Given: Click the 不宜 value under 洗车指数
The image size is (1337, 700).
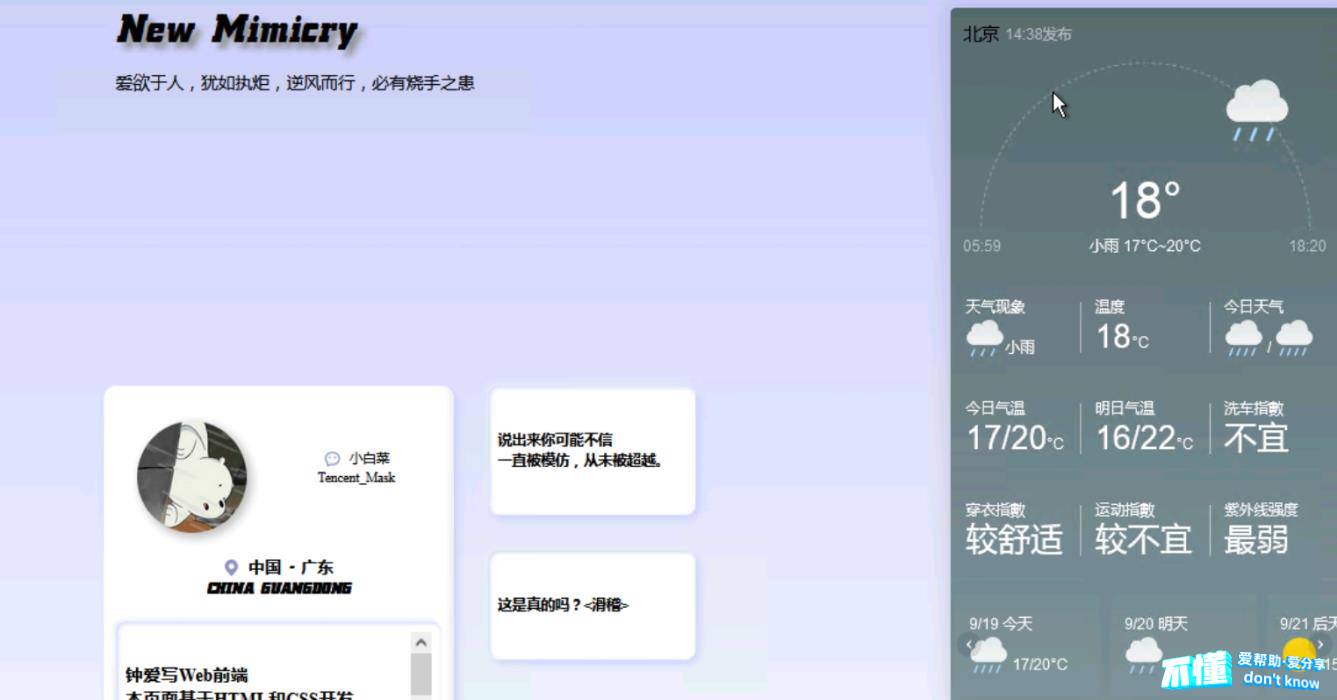Looking at the screenshot, I should [1256, 438].
